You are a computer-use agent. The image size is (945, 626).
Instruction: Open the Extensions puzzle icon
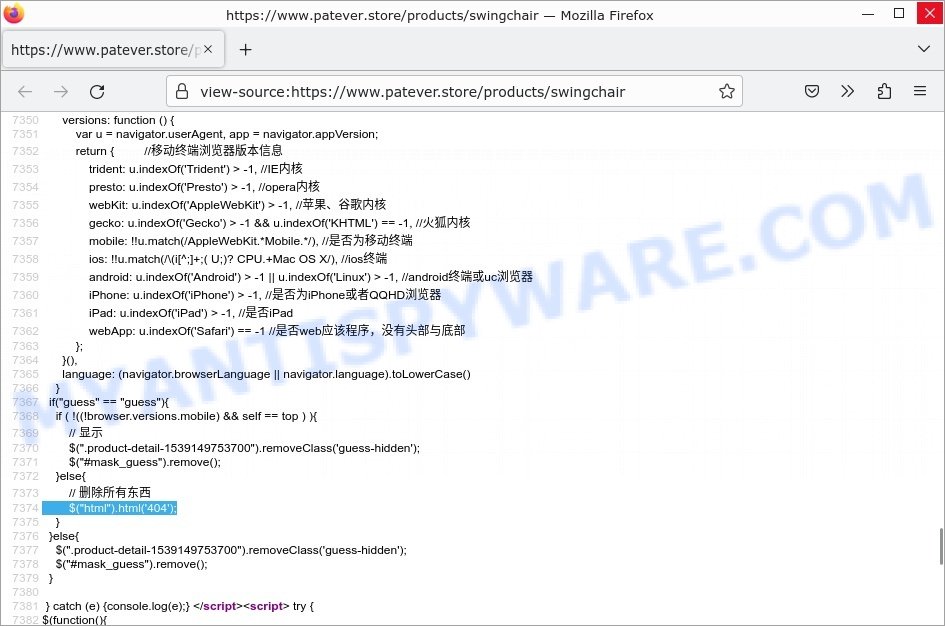(884, 92)
